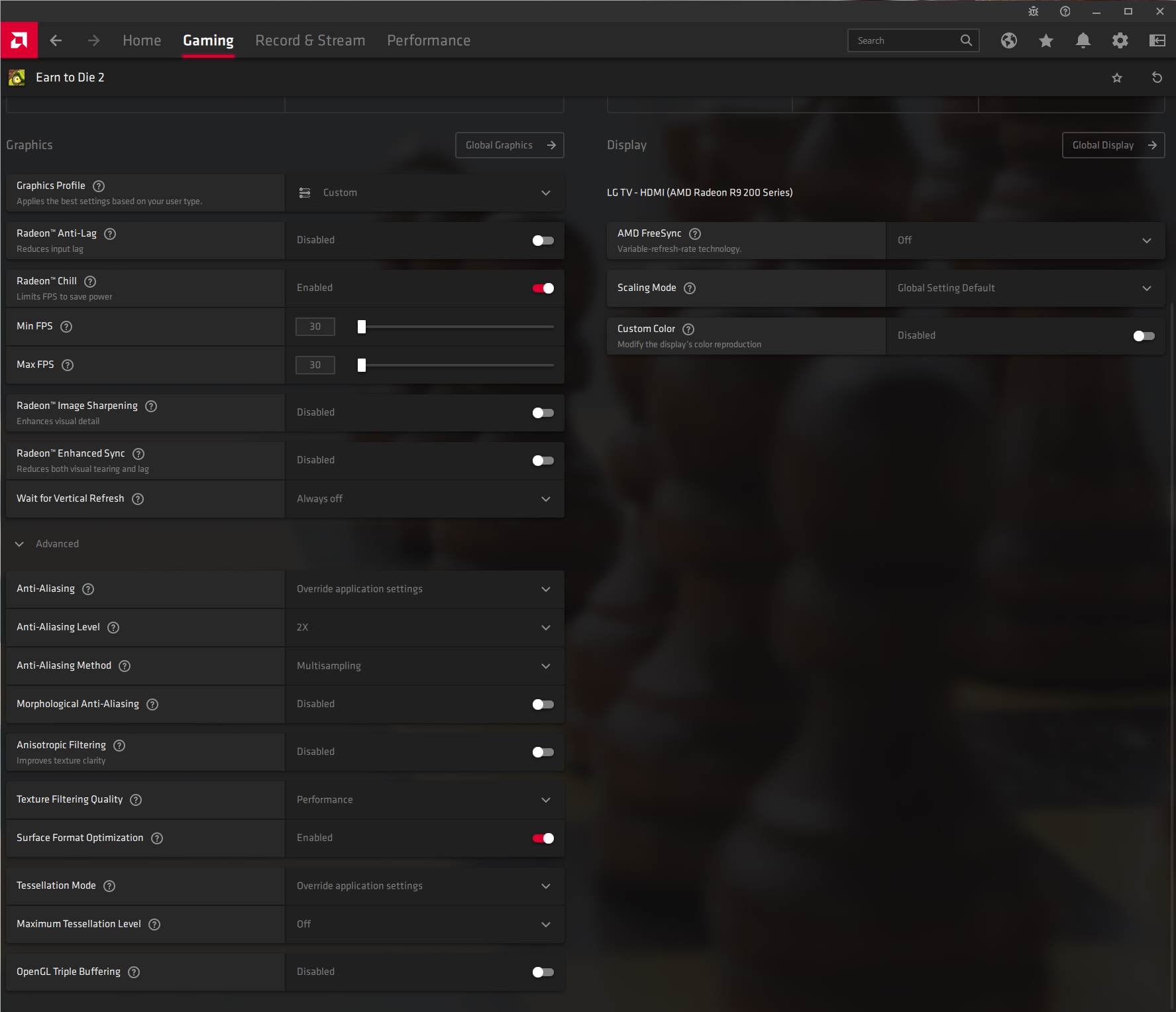Open the Anti-Aliasing dropdown
The width and height of the screenshot is (1176, 1012).
(425, 589)
